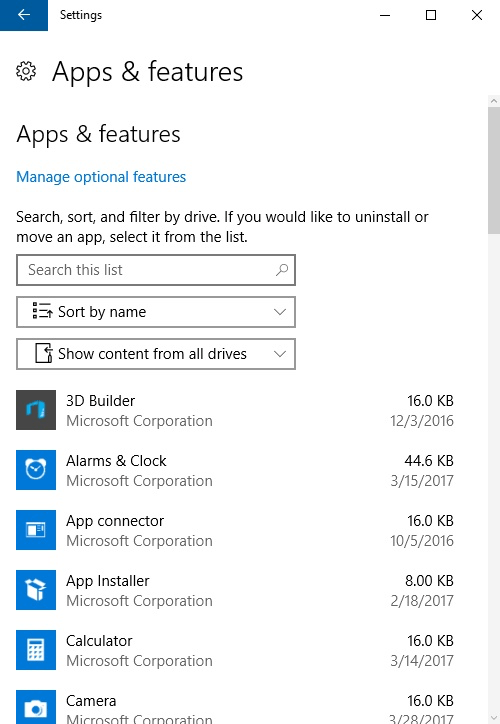Image resolution: width=500 pixels, height=724 pixels.
Task: Select the Camera name text
Action: click(91, 701)
